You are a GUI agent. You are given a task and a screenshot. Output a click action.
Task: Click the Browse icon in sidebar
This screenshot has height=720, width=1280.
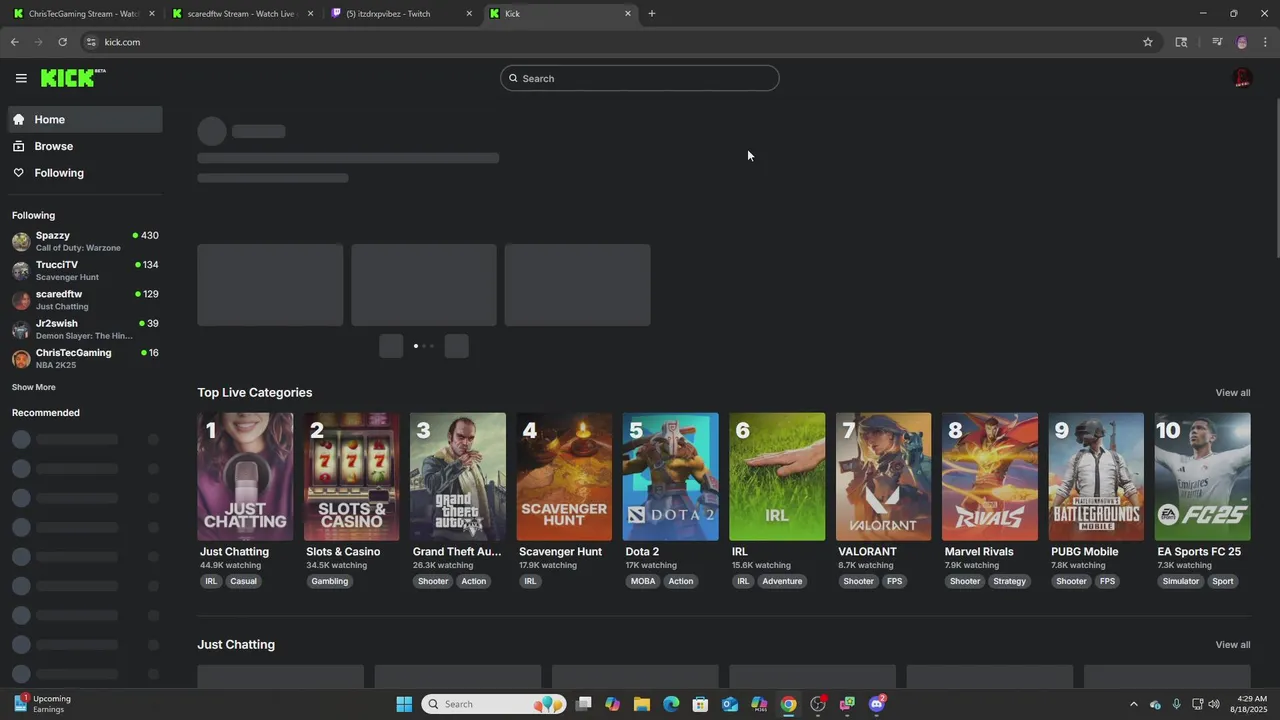click(x=19, y=146)
